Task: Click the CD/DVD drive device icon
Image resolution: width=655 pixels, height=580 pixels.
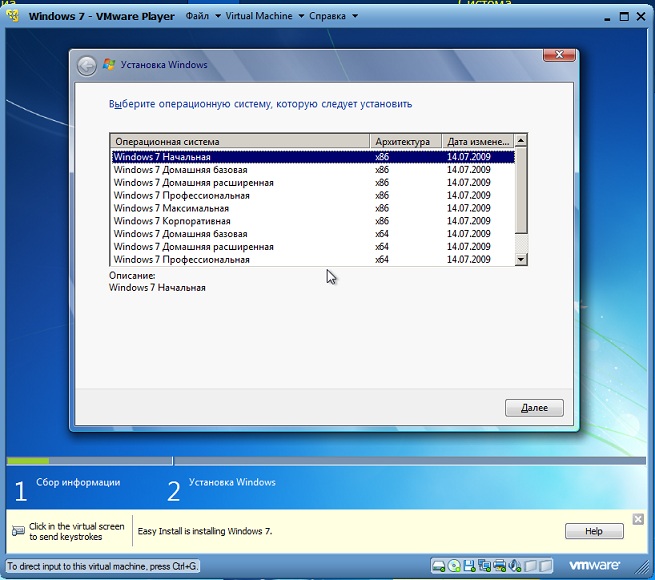Action: (454, 566)
